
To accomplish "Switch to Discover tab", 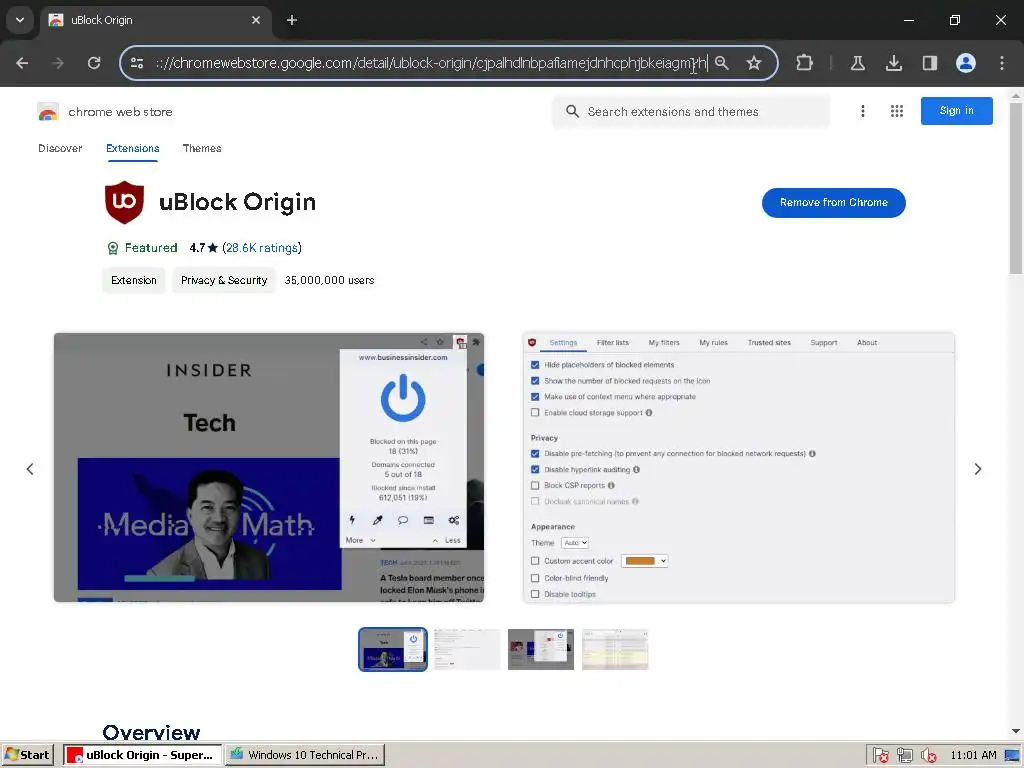I will (x=60, y=149).
